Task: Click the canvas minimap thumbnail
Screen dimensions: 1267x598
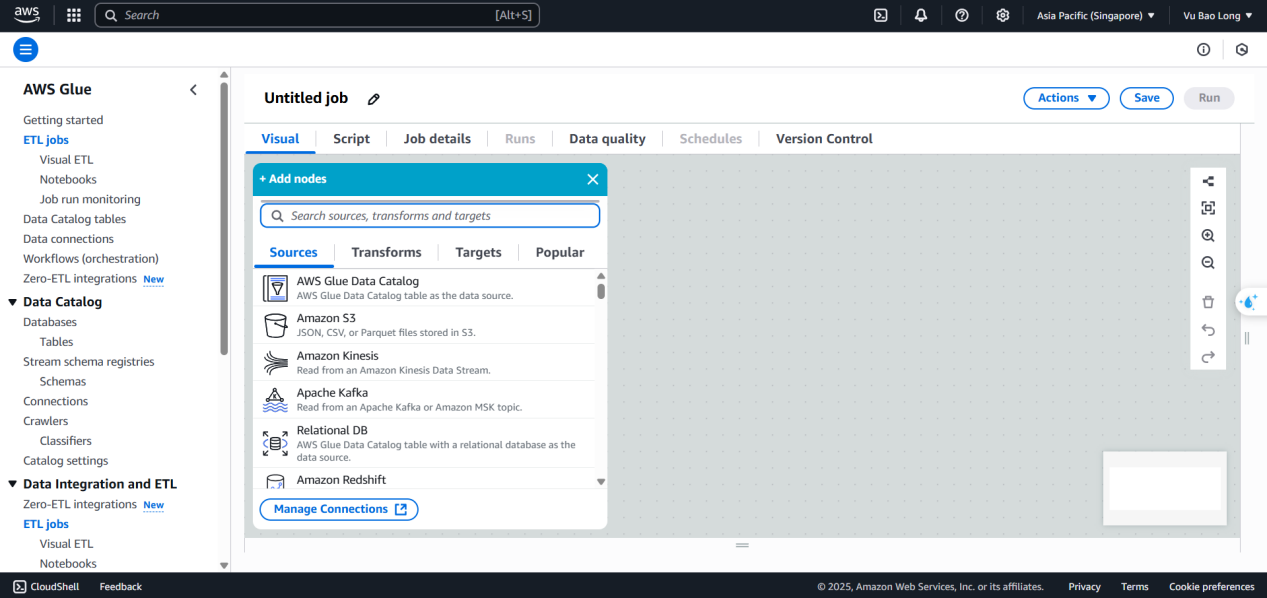Action: (1165, 488)
